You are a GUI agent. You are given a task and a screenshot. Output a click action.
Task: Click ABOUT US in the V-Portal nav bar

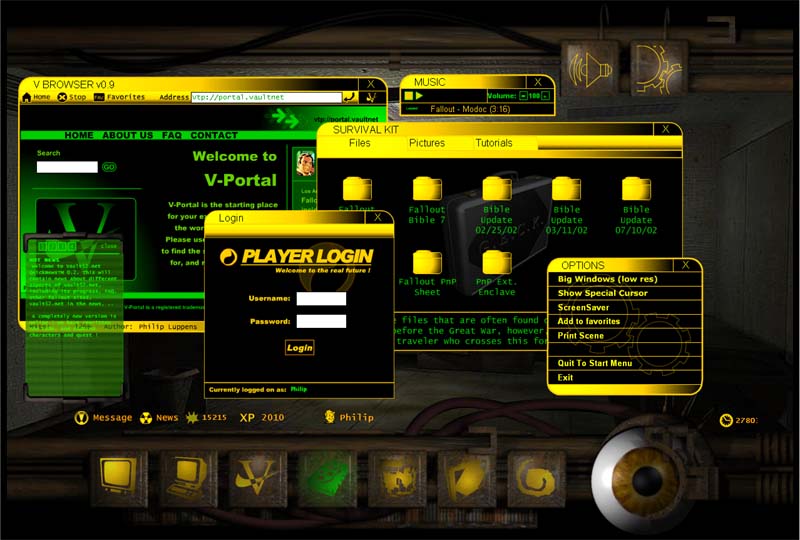pyautogui.click(x=128, y=135)
